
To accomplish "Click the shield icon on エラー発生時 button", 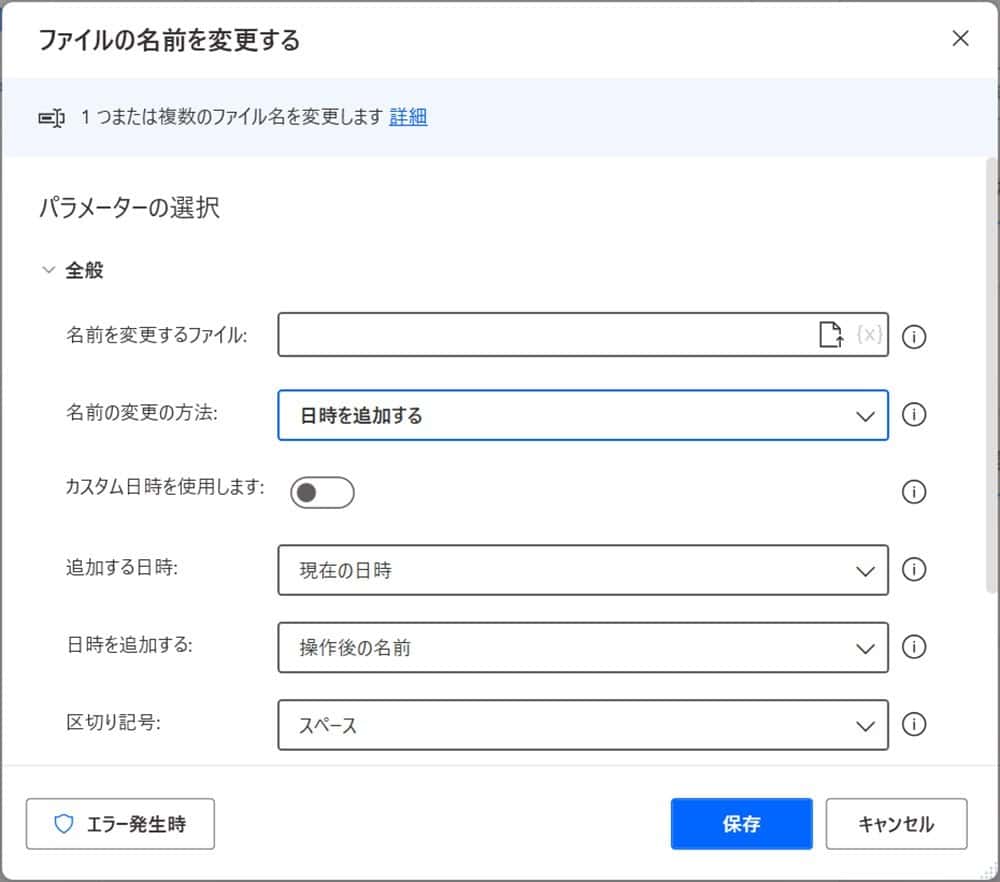I will [65, 823].
